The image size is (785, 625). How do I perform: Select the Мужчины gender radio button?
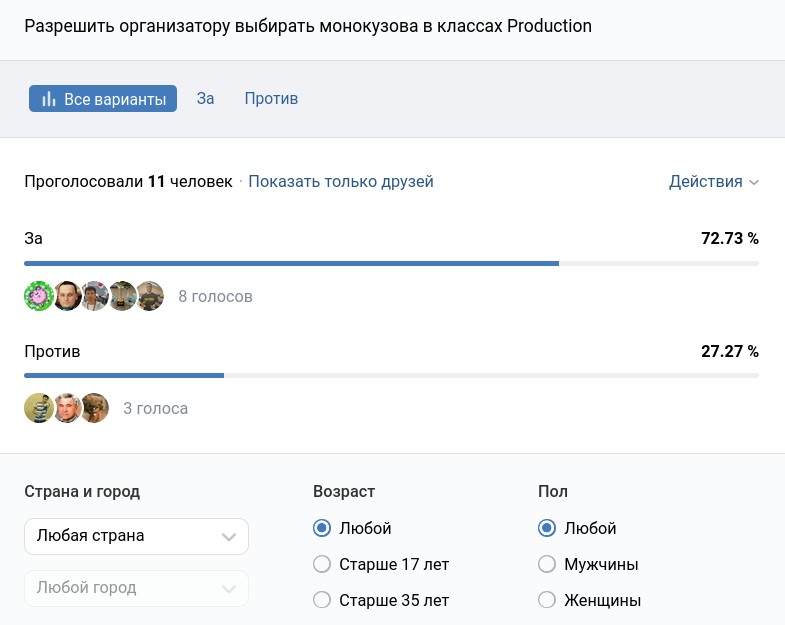click(547, 564)
